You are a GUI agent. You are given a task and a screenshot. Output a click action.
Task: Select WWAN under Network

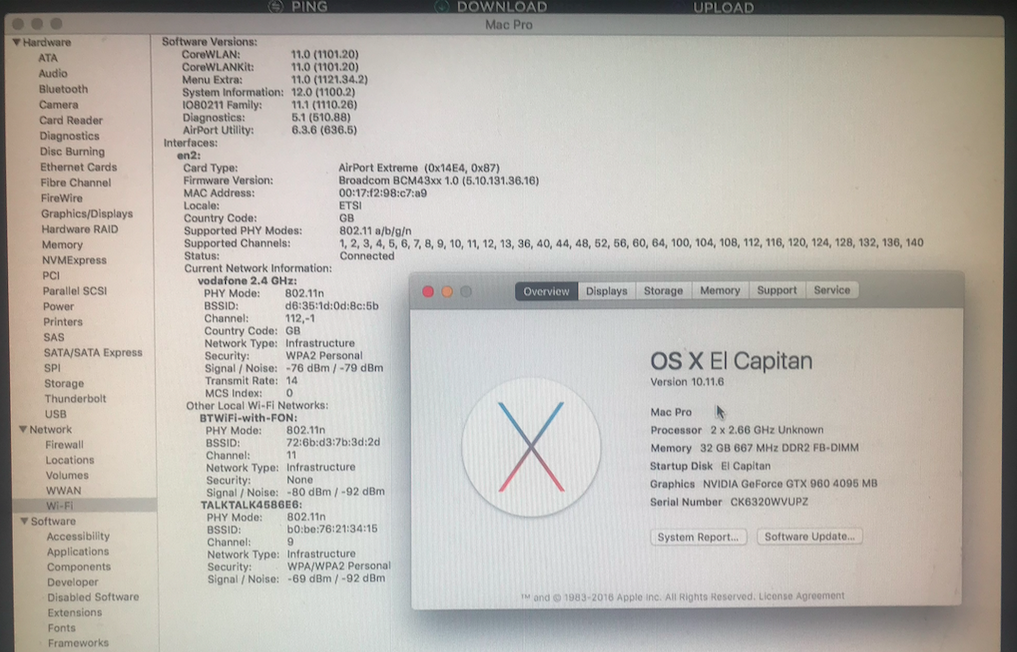[64, 490]
